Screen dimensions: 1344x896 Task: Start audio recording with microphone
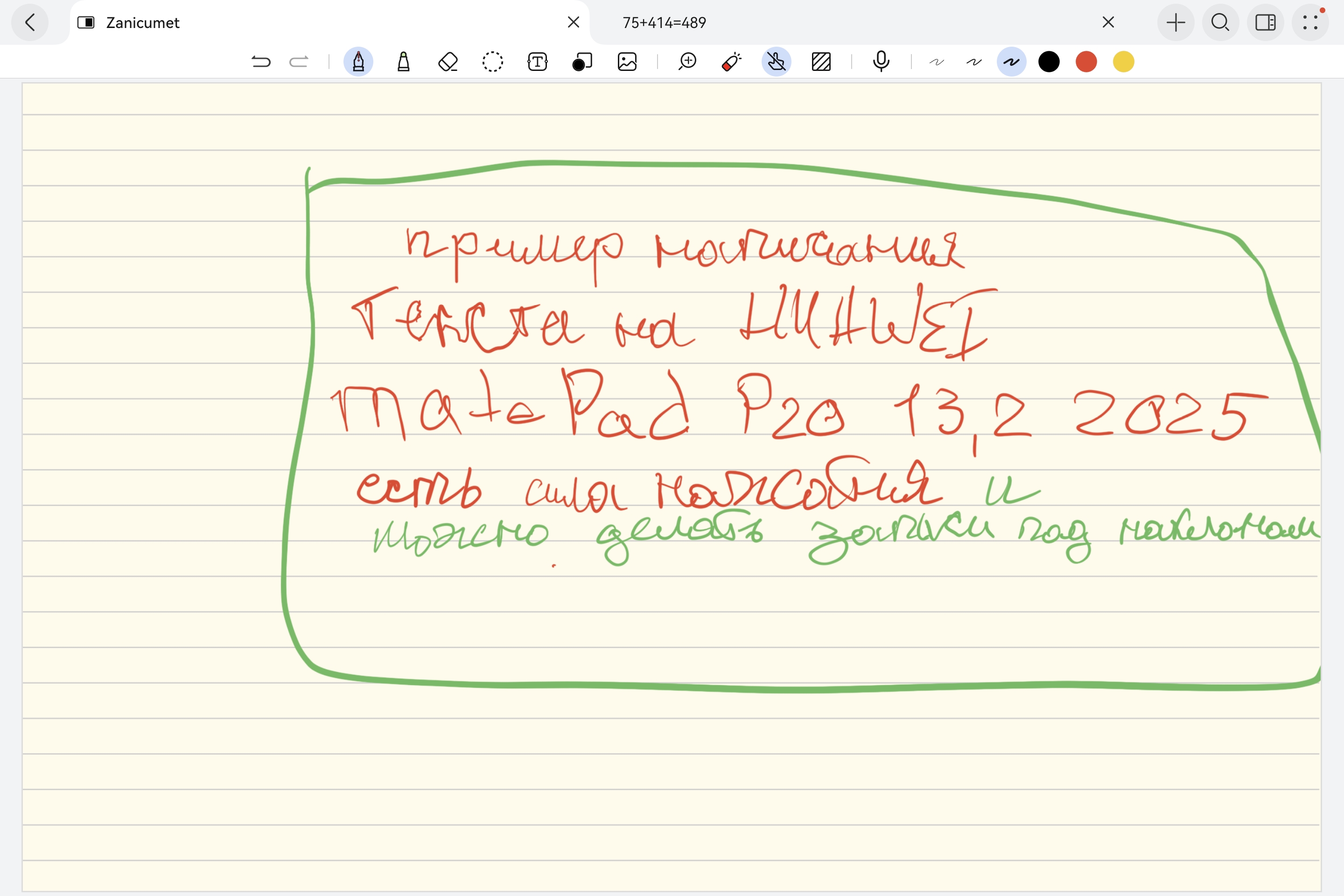(x=881, y=62)
